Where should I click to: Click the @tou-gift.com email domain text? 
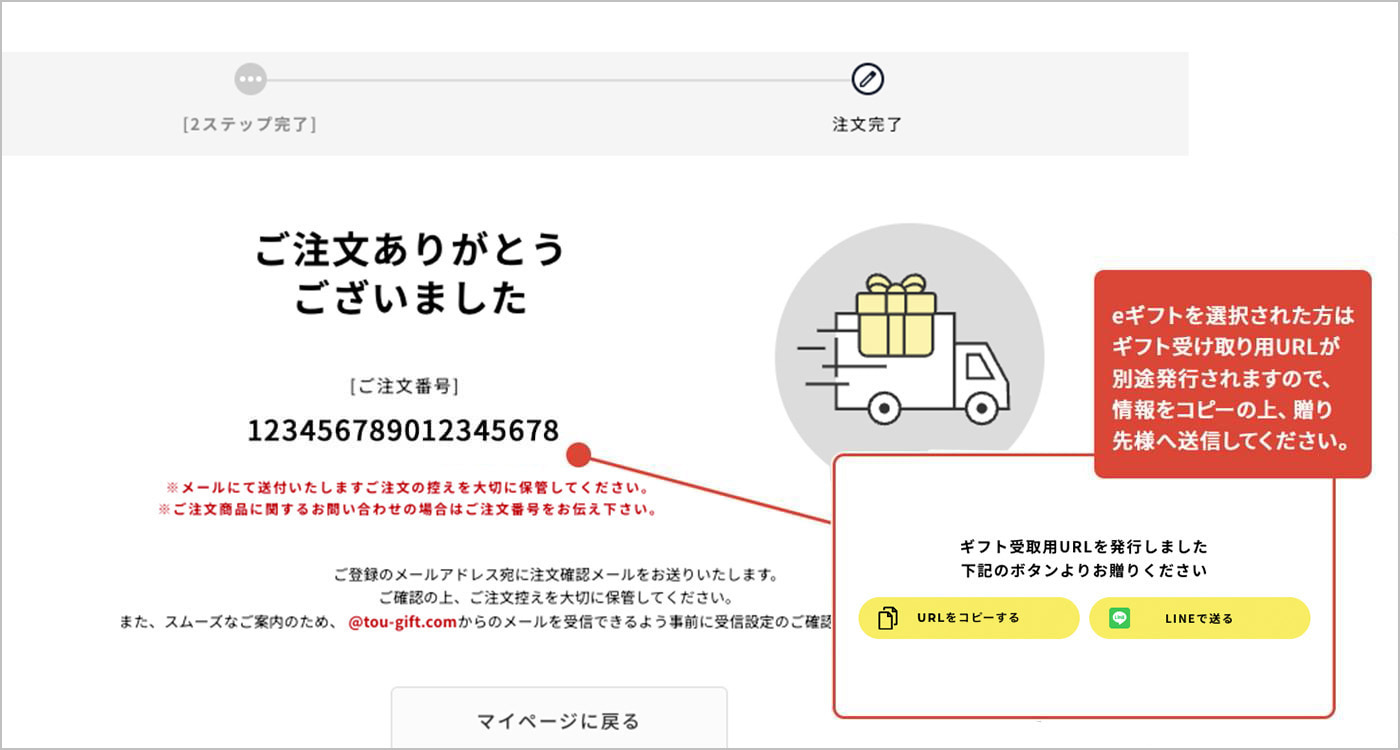coord(403,622)
